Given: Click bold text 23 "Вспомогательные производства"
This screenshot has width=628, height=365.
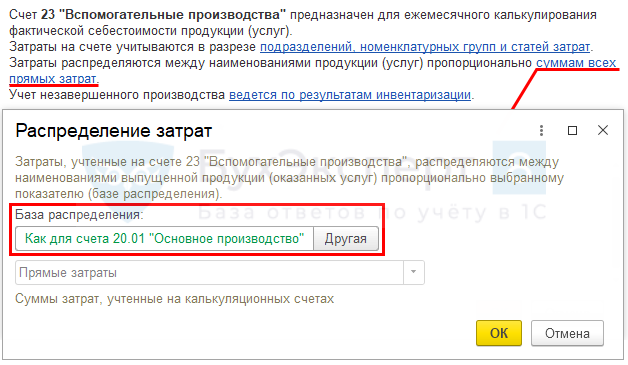Looking at the screenshot, I should click(x=163, y=15).
